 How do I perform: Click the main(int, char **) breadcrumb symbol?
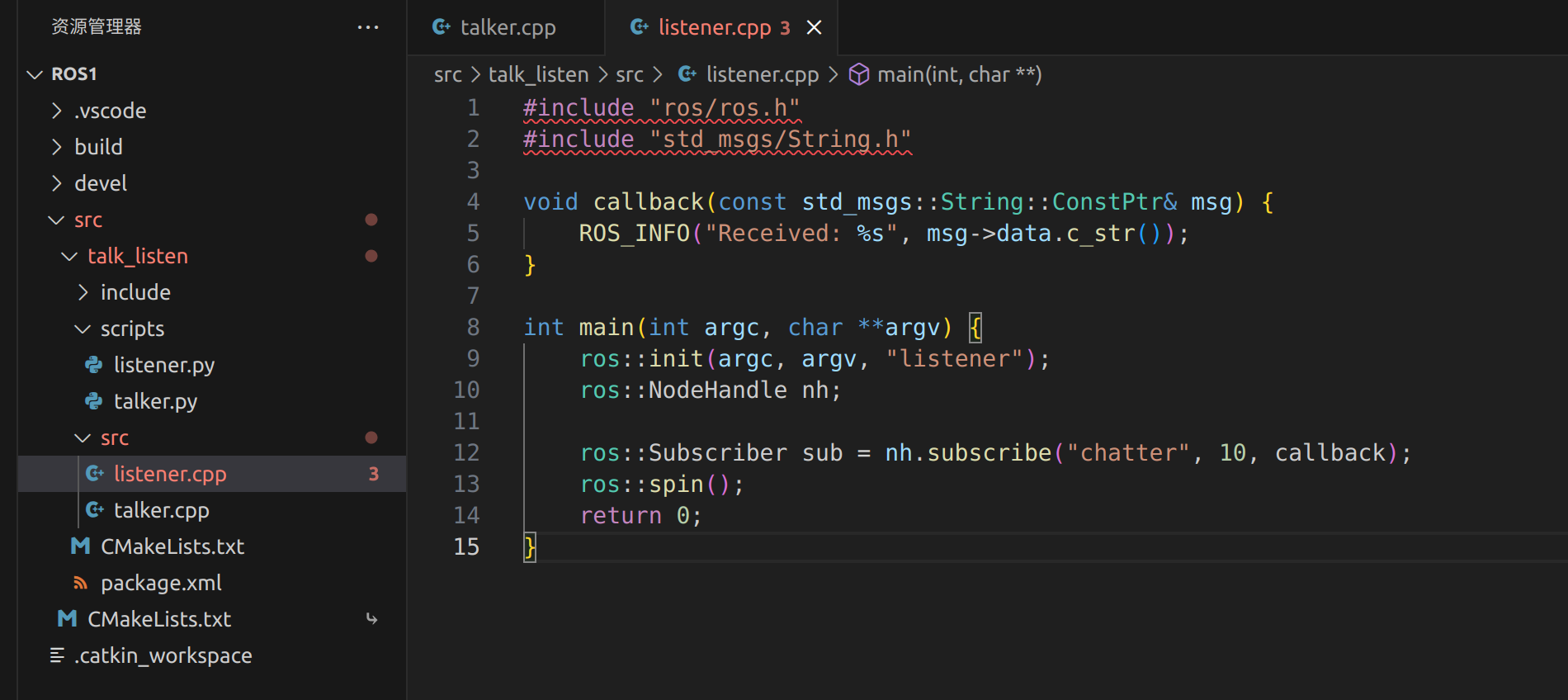click(x=960, y=75)
